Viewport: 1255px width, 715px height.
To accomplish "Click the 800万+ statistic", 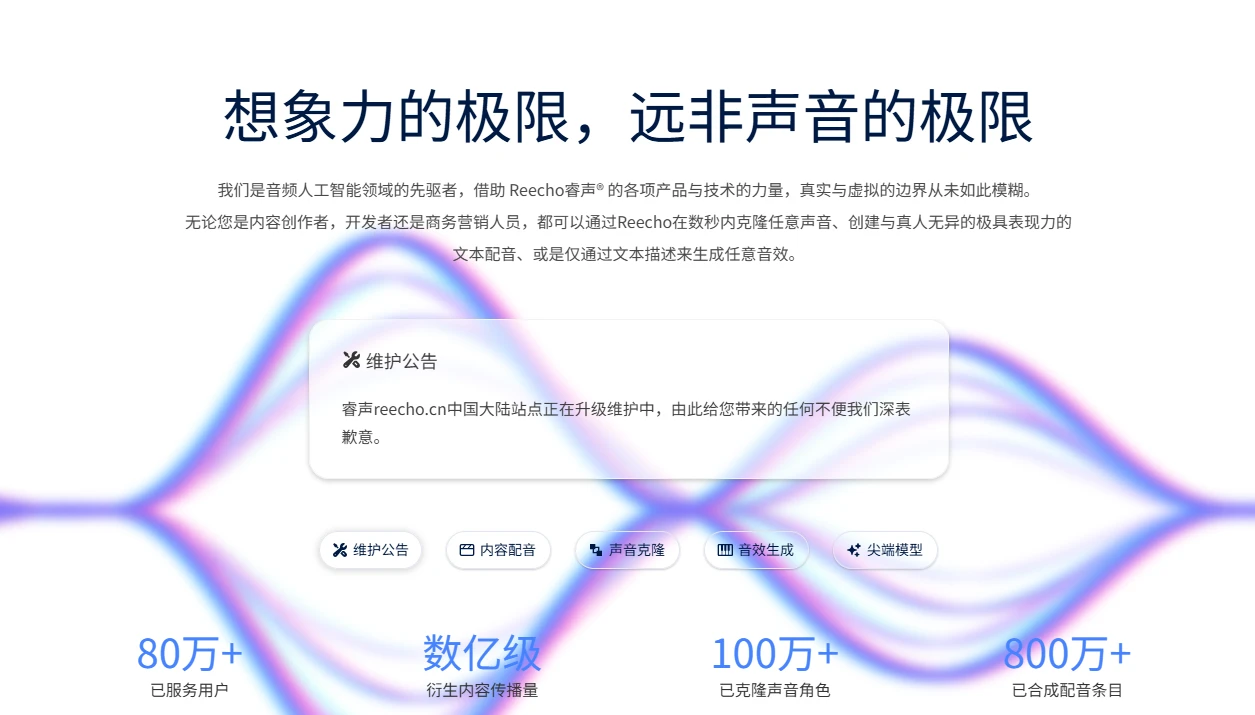I will click(x=1067, y=654).
